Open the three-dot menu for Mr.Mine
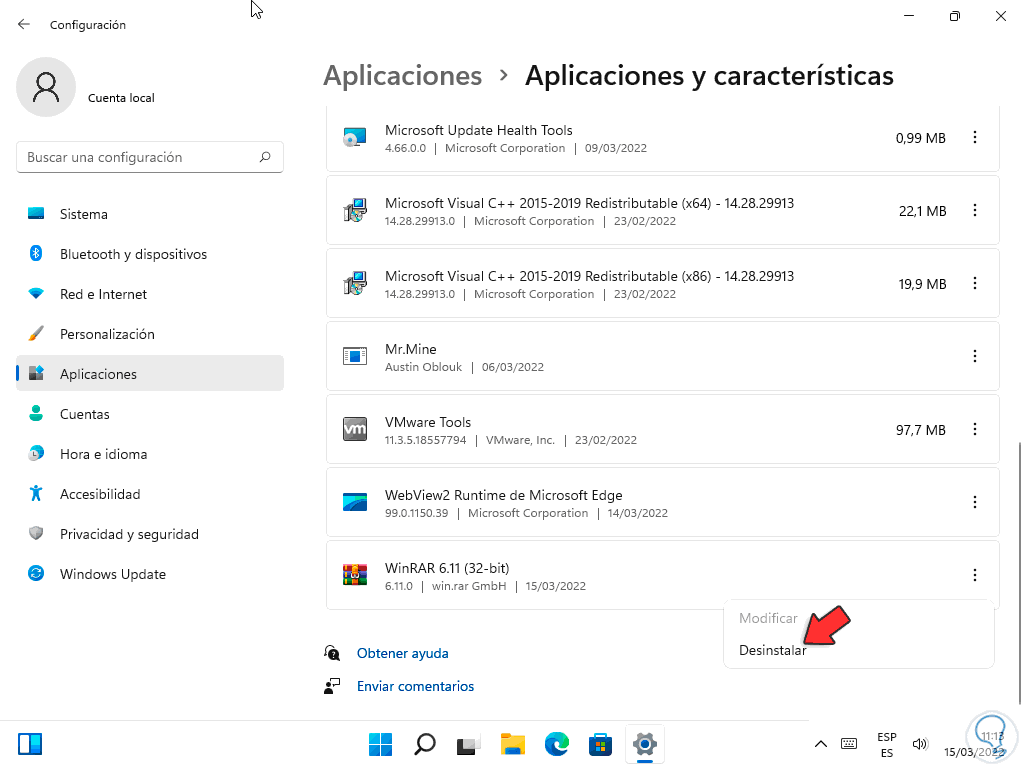The width and height of the screenshot is (1024, 768). (x=974, y=357)
